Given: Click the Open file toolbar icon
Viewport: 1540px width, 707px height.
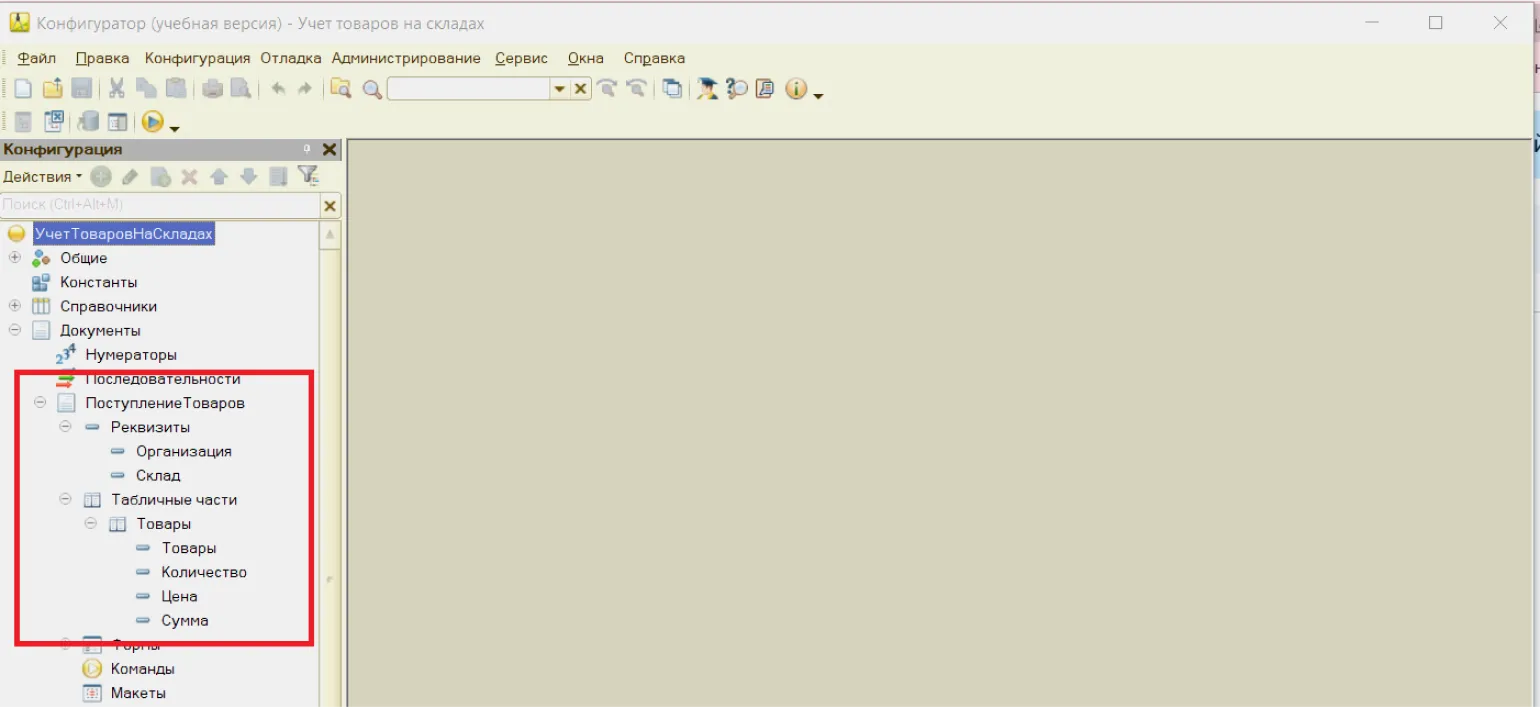Looking at the screenshot, I should tap(52, 89).
